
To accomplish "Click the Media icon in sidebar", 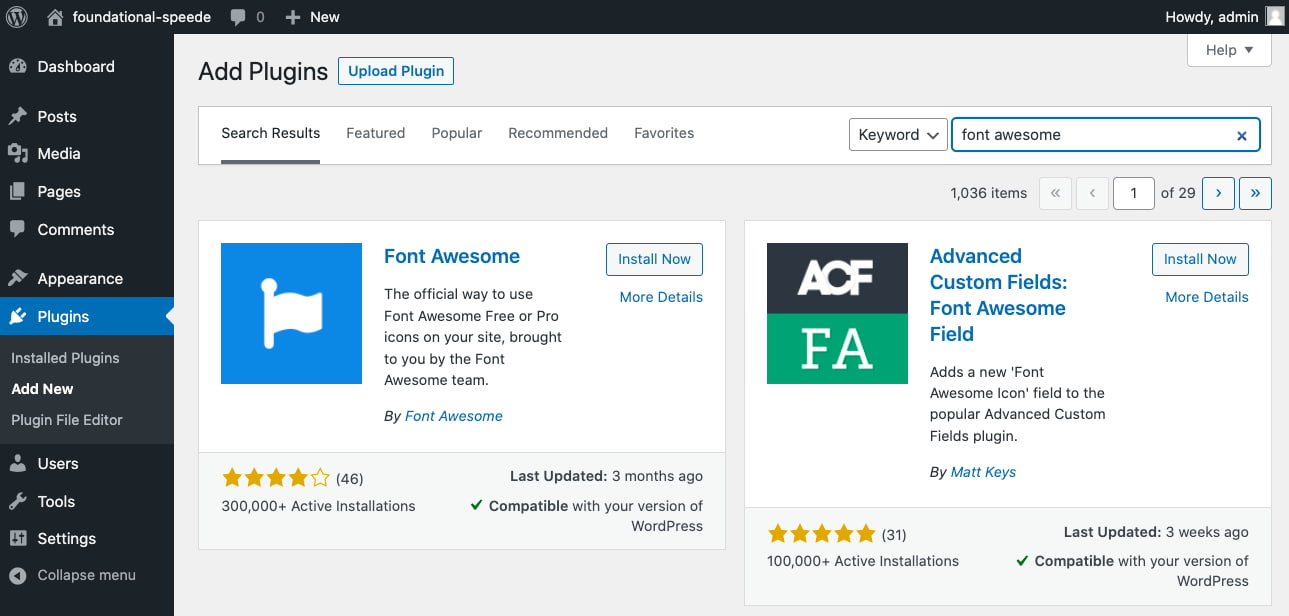I will coord(18,154).
